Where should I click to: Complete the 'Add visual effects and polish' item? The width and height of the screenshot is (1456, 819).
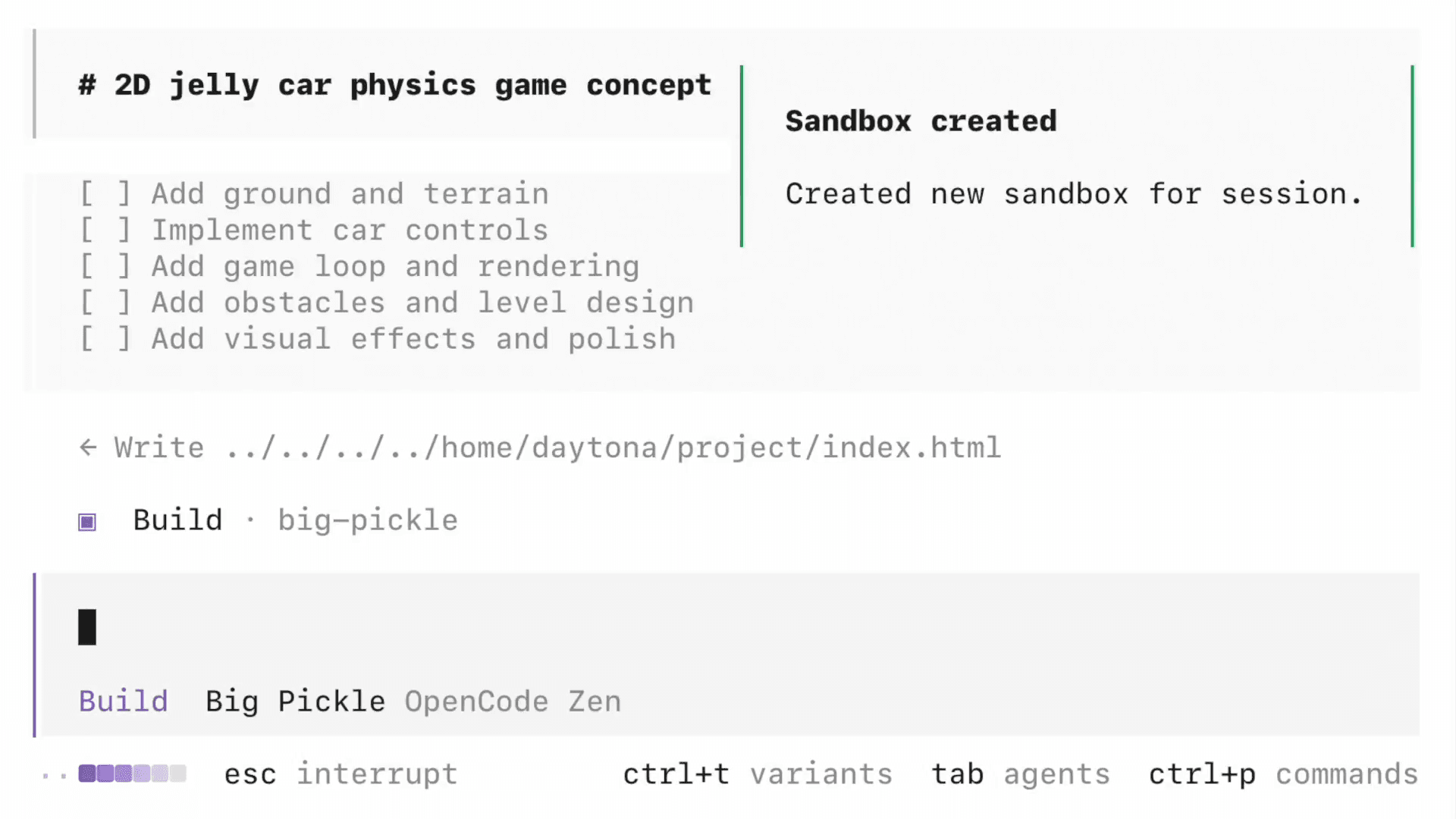tap(105, 339)
